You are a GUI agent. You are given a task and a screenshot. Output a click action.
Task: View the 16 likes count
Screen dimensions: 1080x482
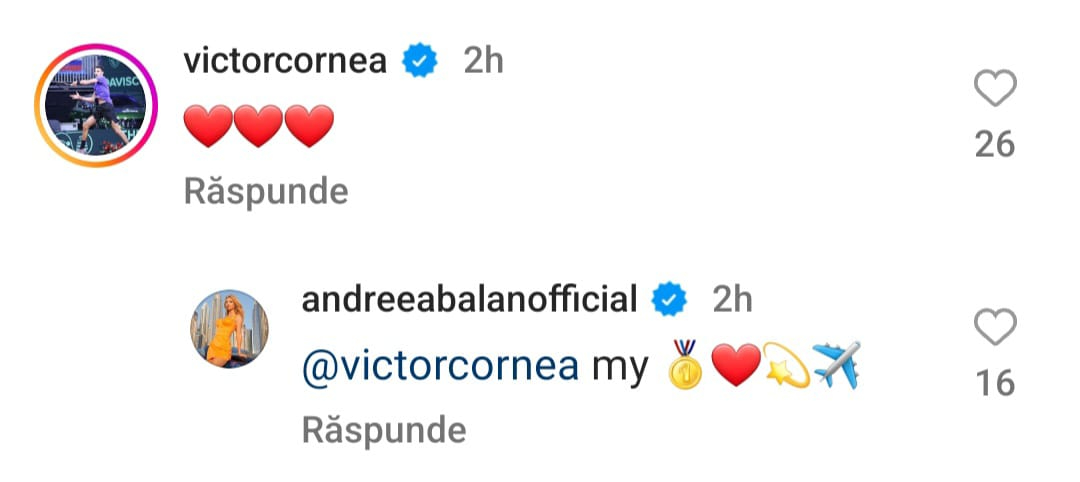click(994, 383)
